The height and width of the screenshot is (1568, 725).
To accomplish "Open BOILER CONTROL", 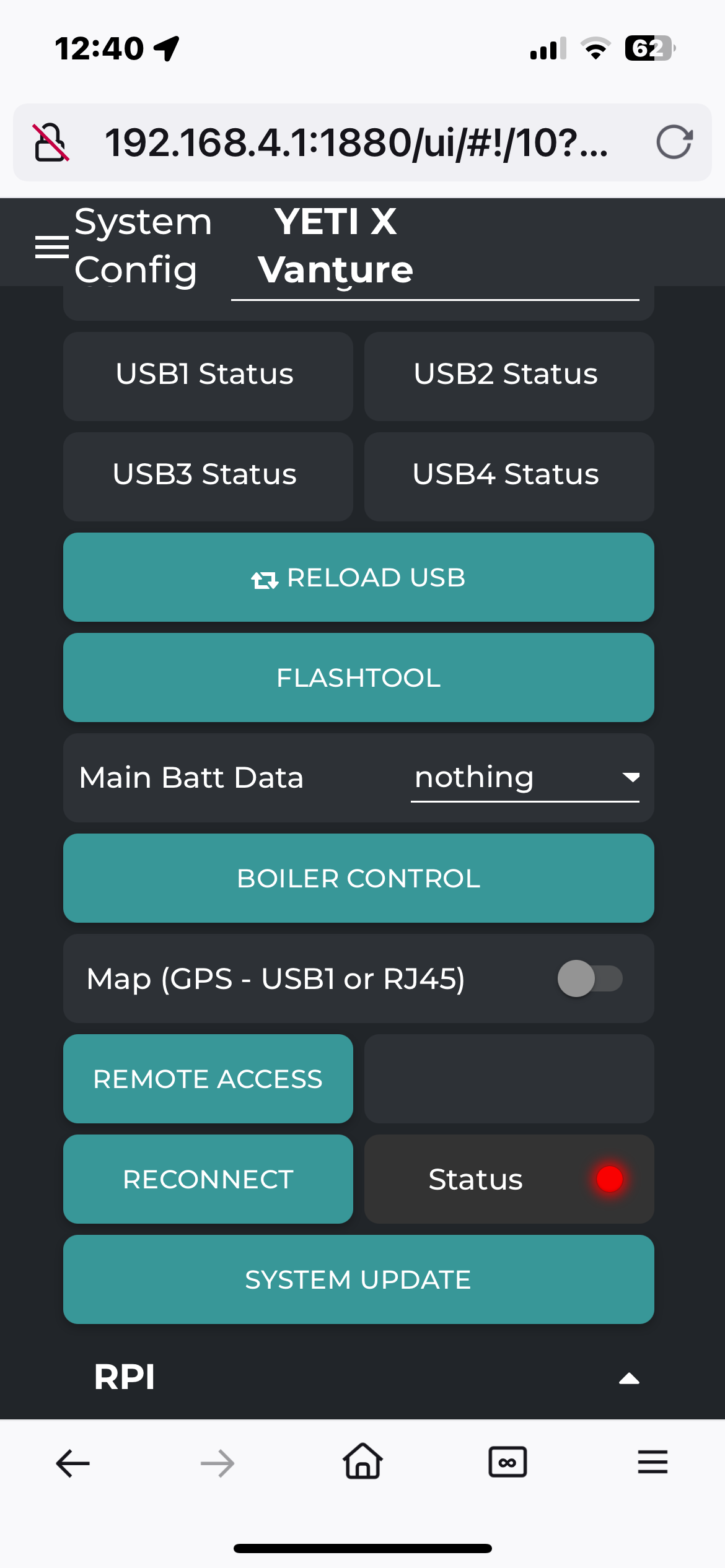I will tap(359, 878).
